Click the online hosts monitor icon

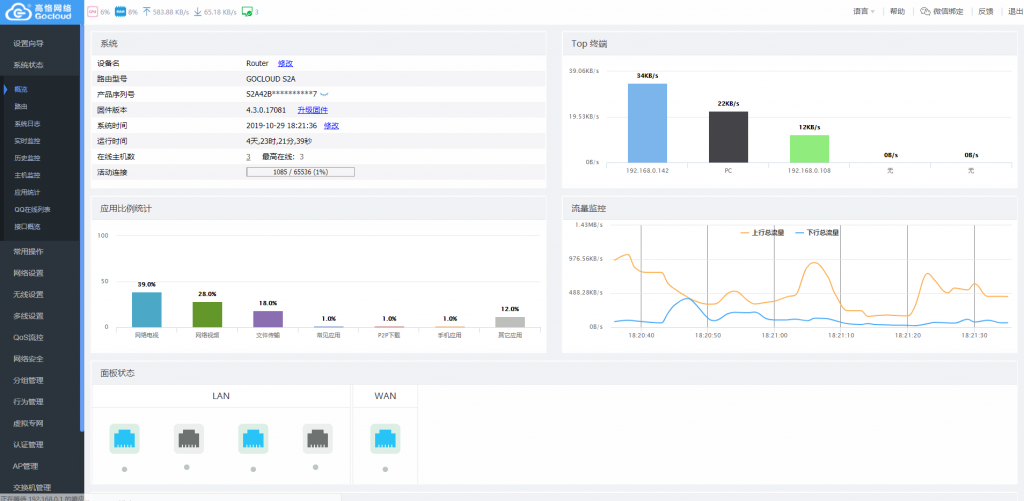click(x=246, y=12)
